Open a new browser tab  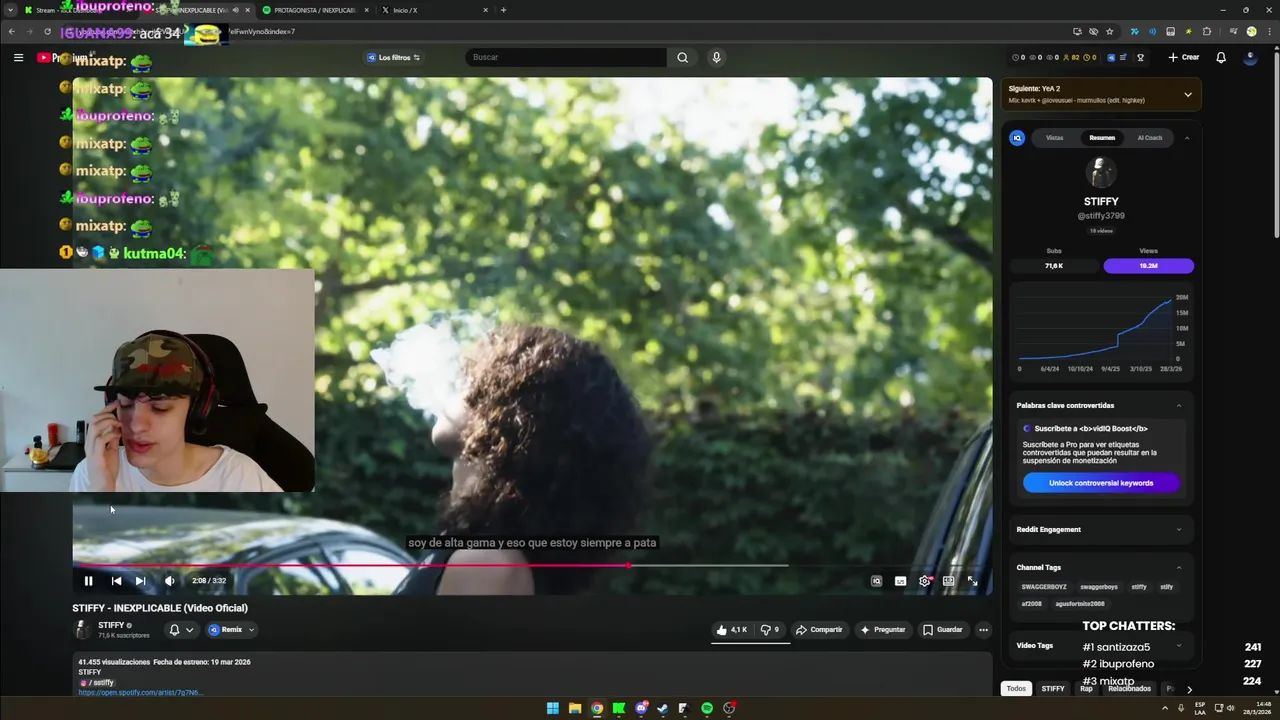(503, 10)
